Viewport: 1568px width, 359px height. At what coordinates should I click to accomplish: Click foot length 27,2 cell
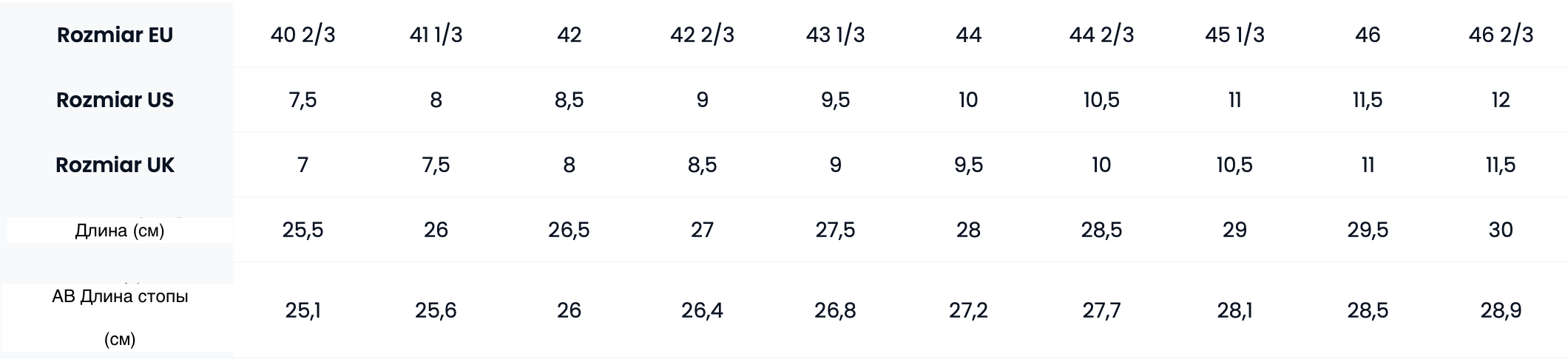968,311
